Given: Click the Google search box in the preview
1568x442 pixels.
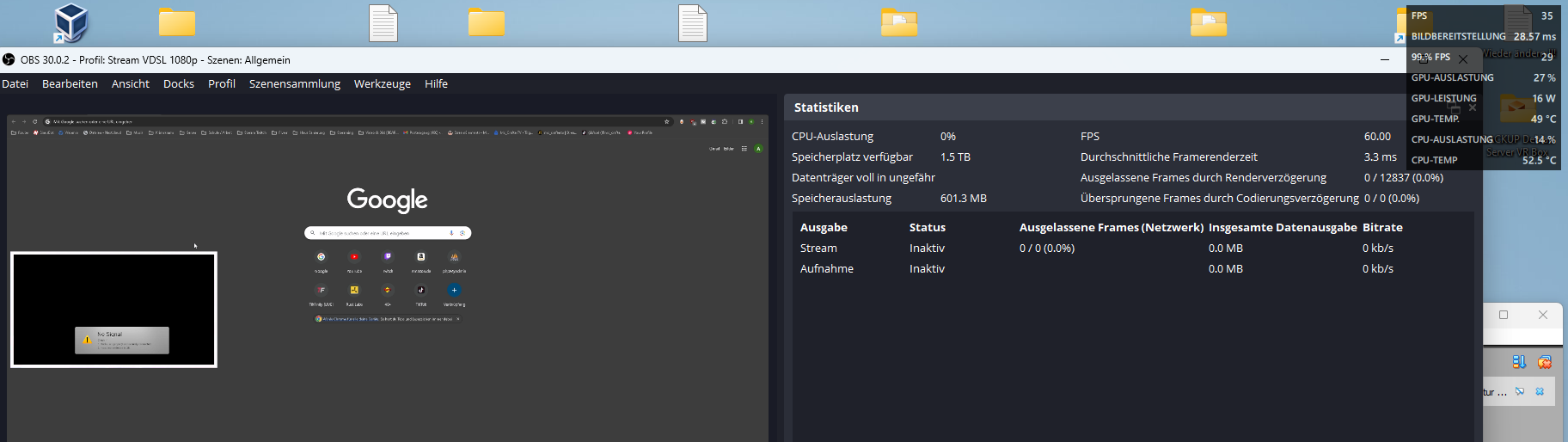Looking at the screenshot, I should tap(388, 233).
